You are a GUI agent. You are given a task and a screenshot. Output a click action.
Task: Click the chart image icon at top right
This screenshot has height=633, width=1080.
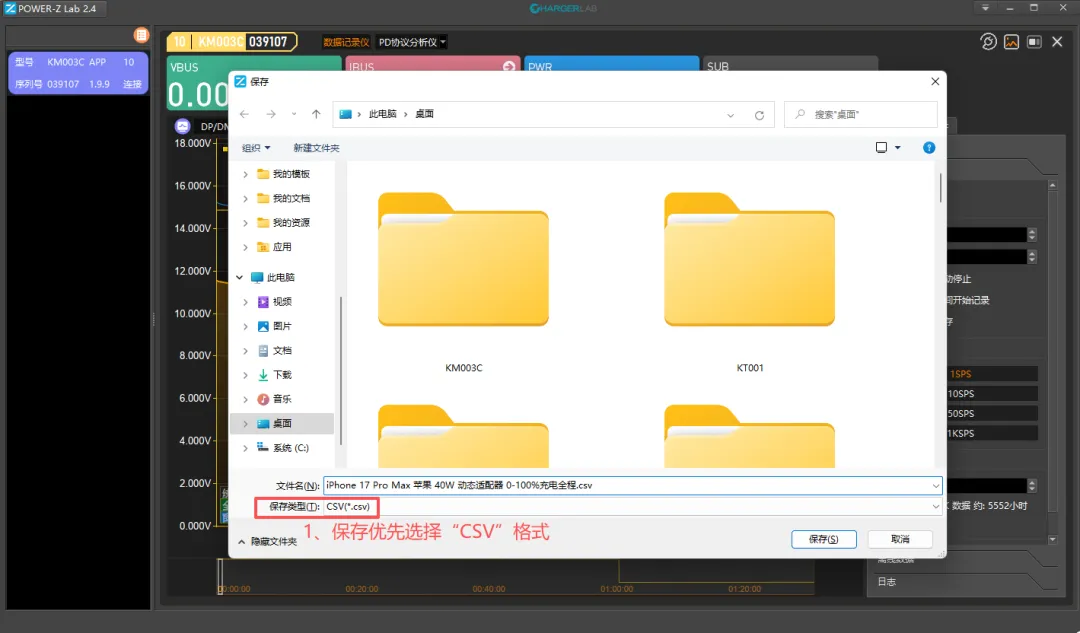(x=1011, y=42)
